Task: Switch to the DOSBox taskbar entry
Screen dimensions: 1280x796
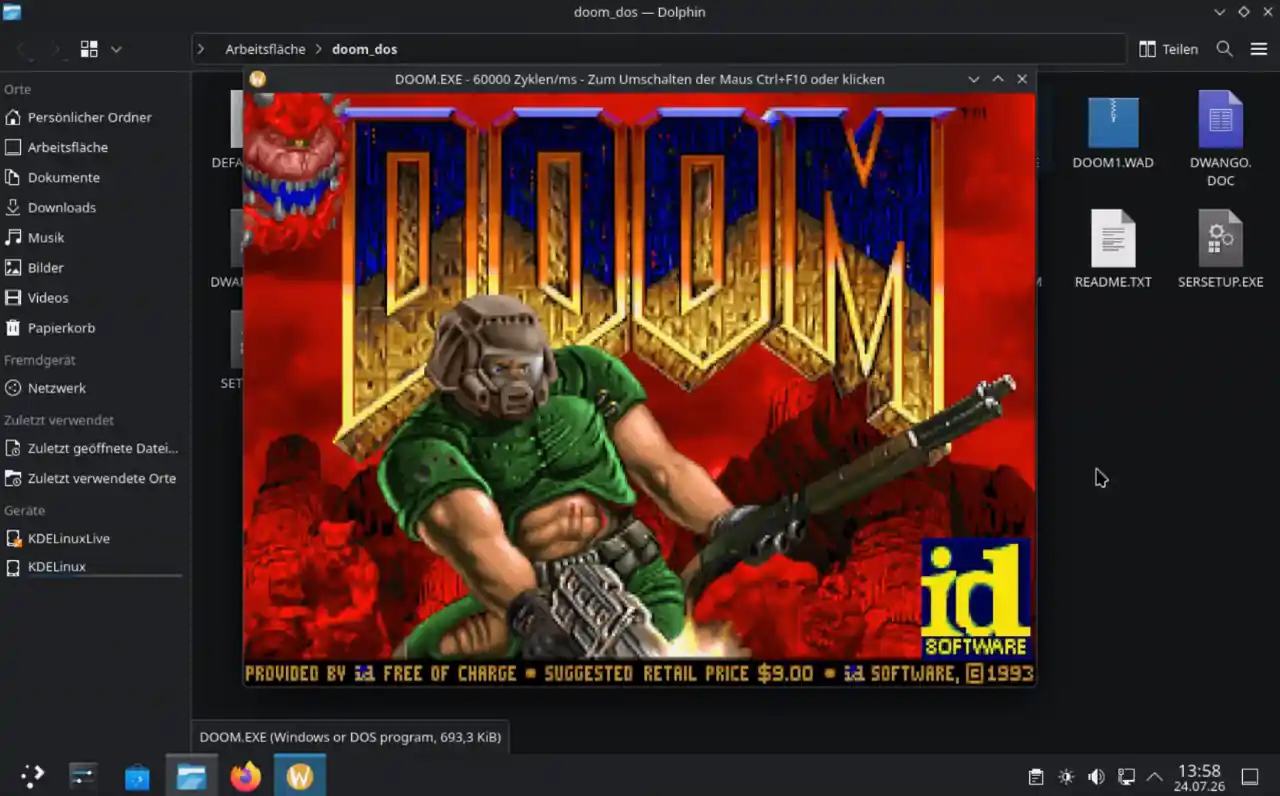Action: coord(300,776)
